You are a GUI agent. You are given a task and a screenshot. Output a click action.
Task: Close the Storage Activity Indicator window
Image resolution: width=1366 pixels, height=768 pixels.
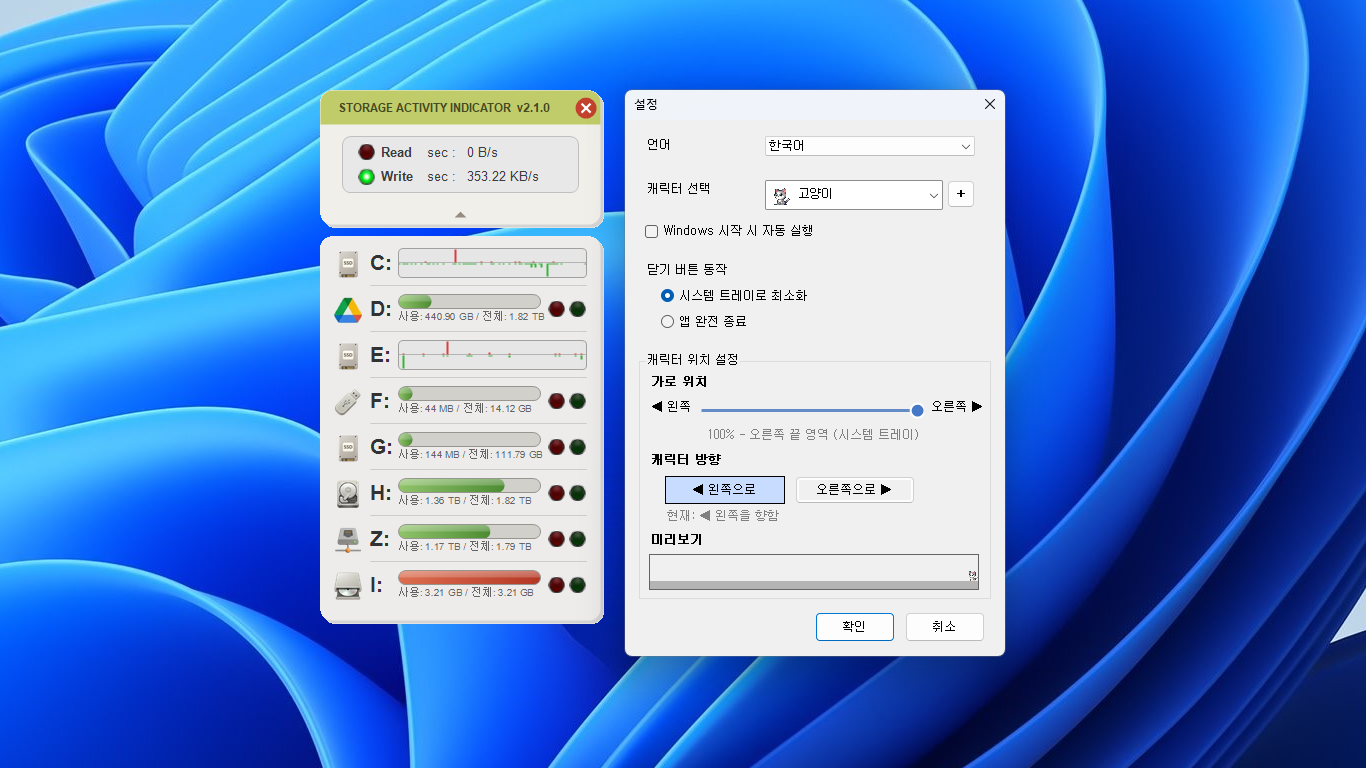point(586,108)
